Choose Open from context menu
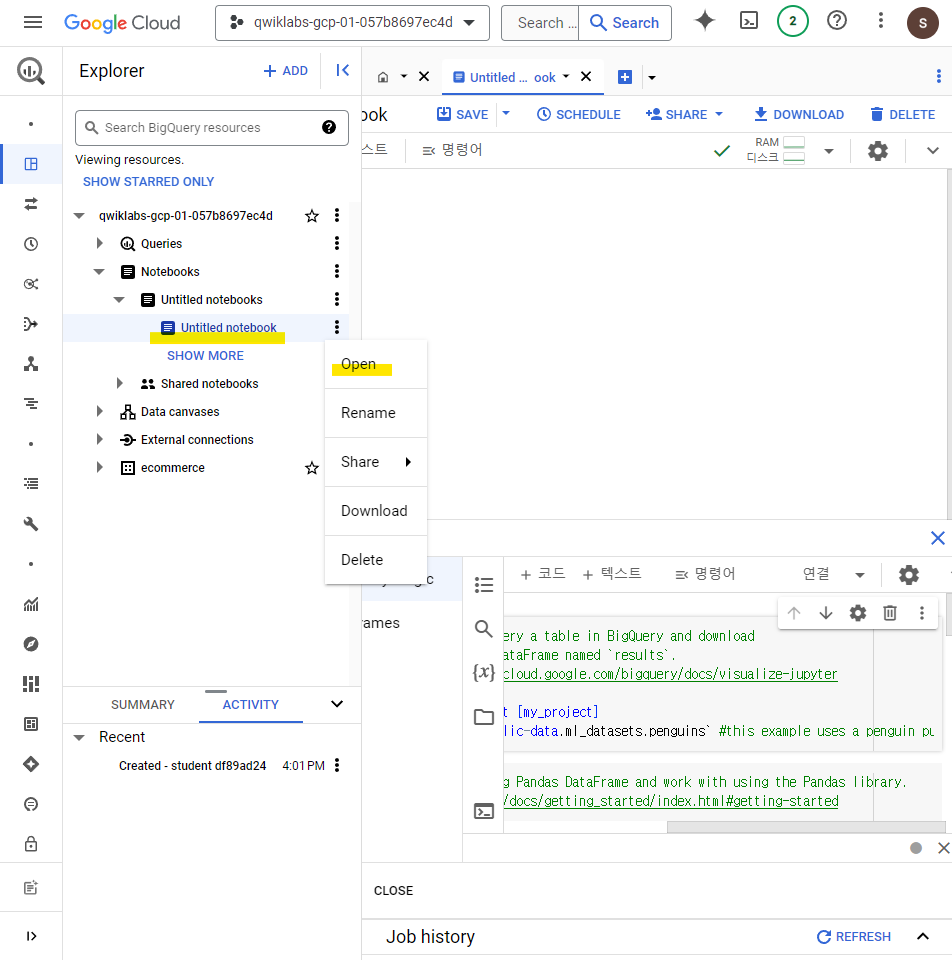Image resolution: width=952 pixels, height=960 pixels. (376, 364)
